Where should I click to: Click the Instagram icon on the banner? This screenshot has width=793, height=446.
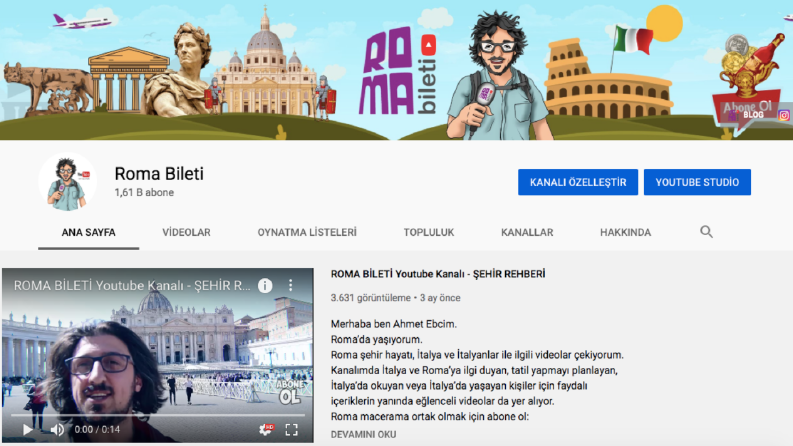784,115
